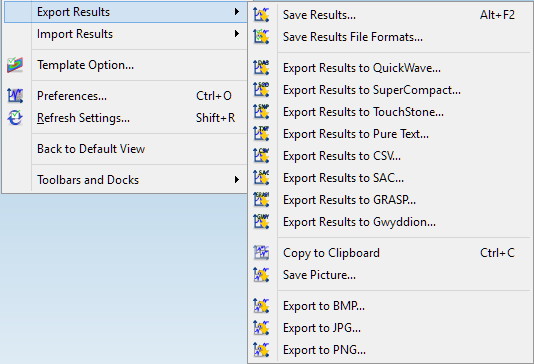Click the Refresh Settings icon
This screenshot has height=364, width=534.
click(x=15, y=118)
